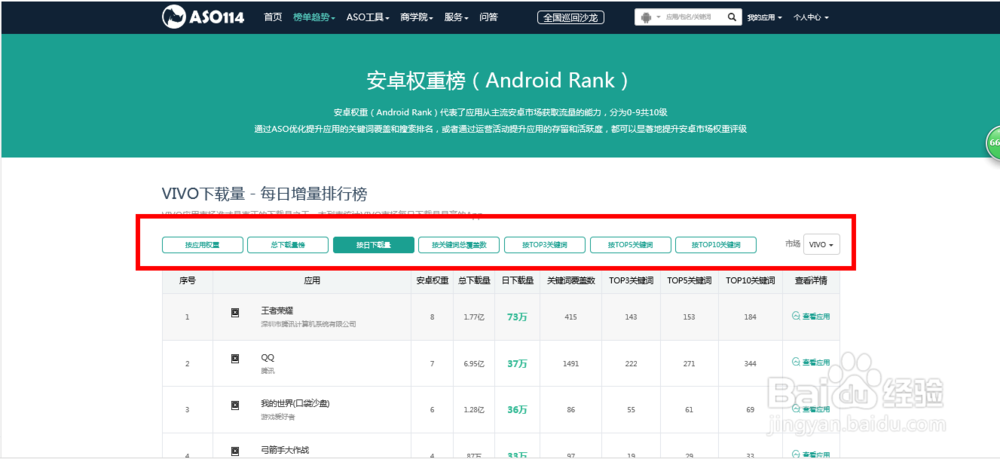
Task: Click app icon for 我的世界(口袋沙盘)
Action: click(x=235, y=405)
